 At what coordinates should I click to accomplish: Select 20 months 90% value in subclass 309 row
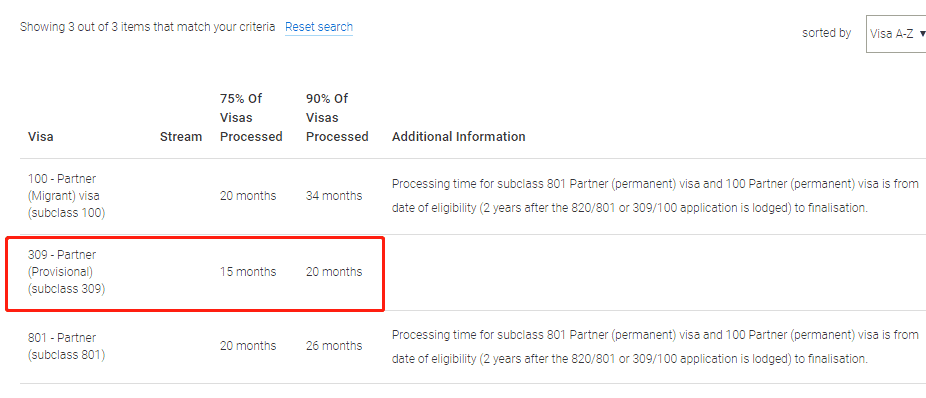334,272
